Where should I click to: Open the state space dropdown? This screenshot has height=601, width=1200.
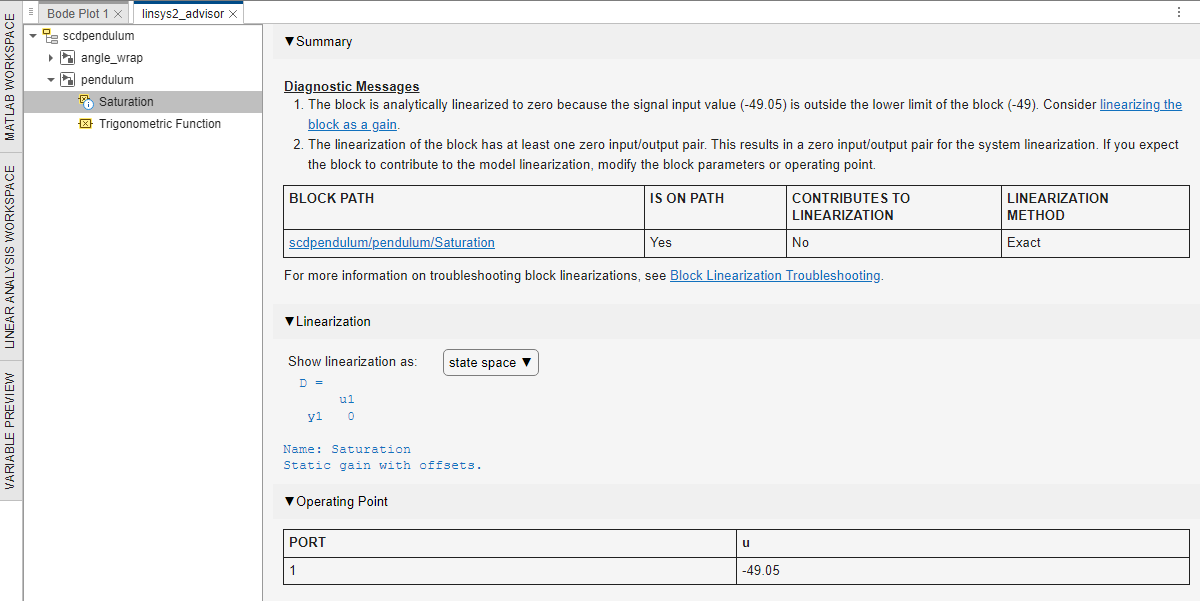tap(490, 362)
